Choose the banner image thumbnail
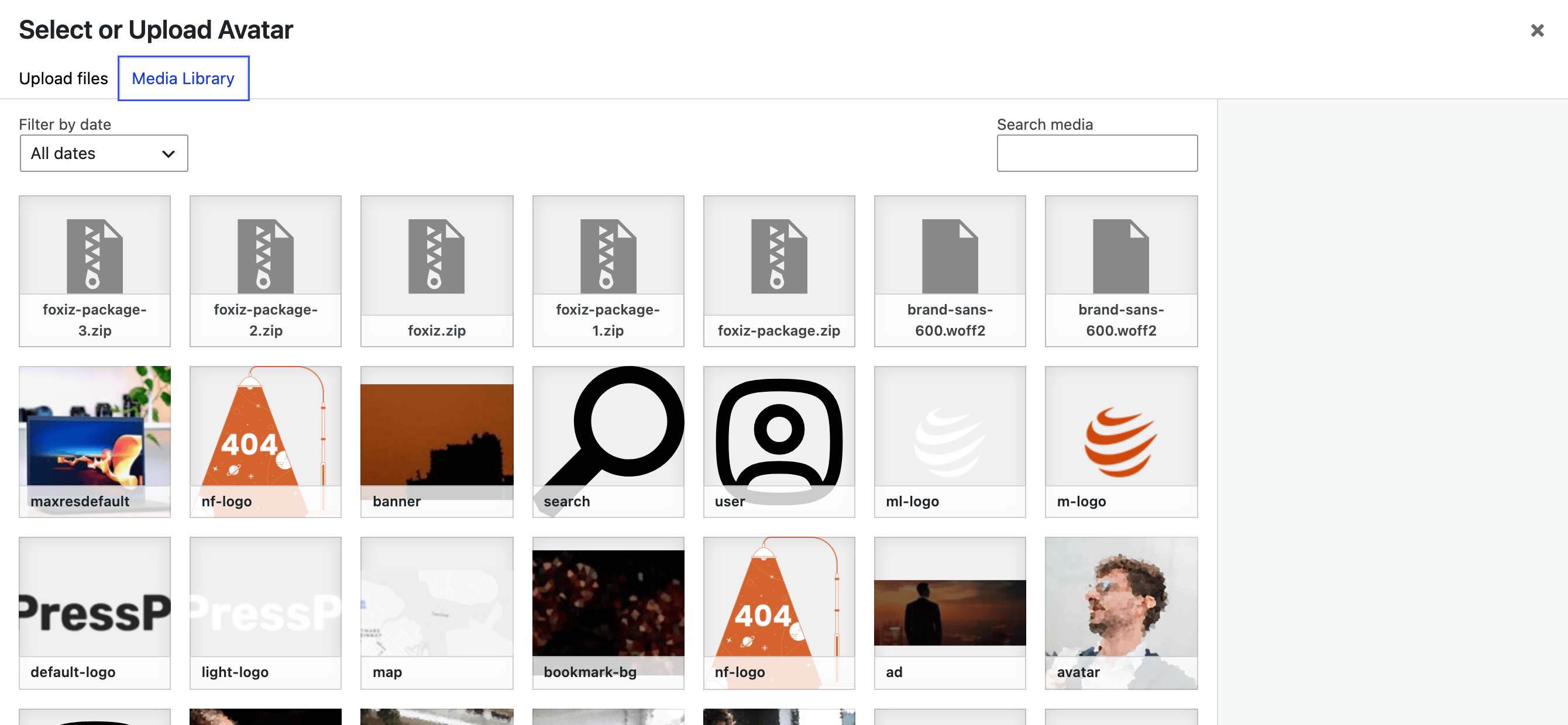Image resolution: width=1568 pixels, height=725 pixels. [436, 441]
